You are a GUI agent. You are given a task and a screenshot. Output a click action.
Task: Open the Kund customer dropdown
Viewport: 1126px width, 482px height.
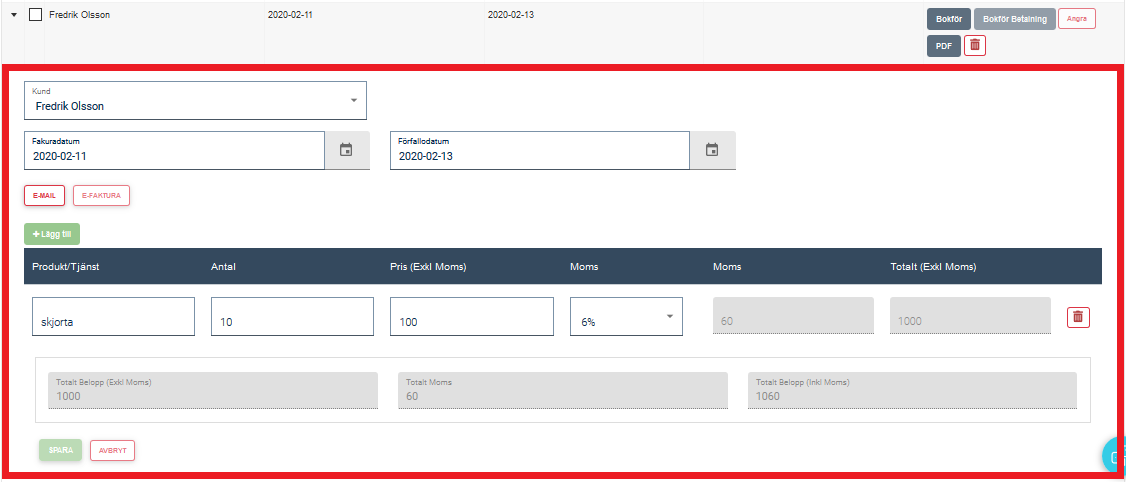click(195, 100)
